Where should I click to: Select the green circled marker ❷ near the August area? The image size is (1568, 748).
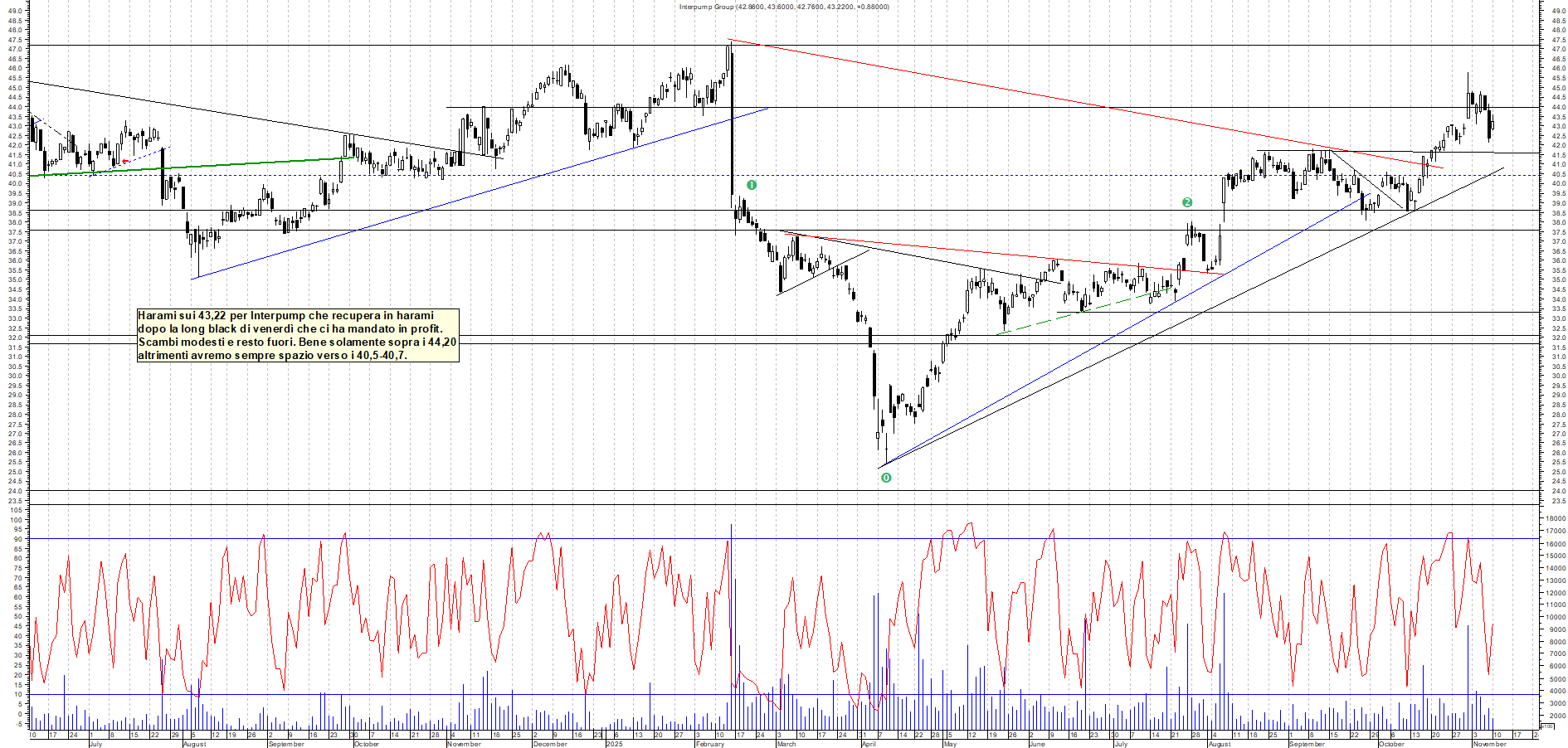point(1186,202)
